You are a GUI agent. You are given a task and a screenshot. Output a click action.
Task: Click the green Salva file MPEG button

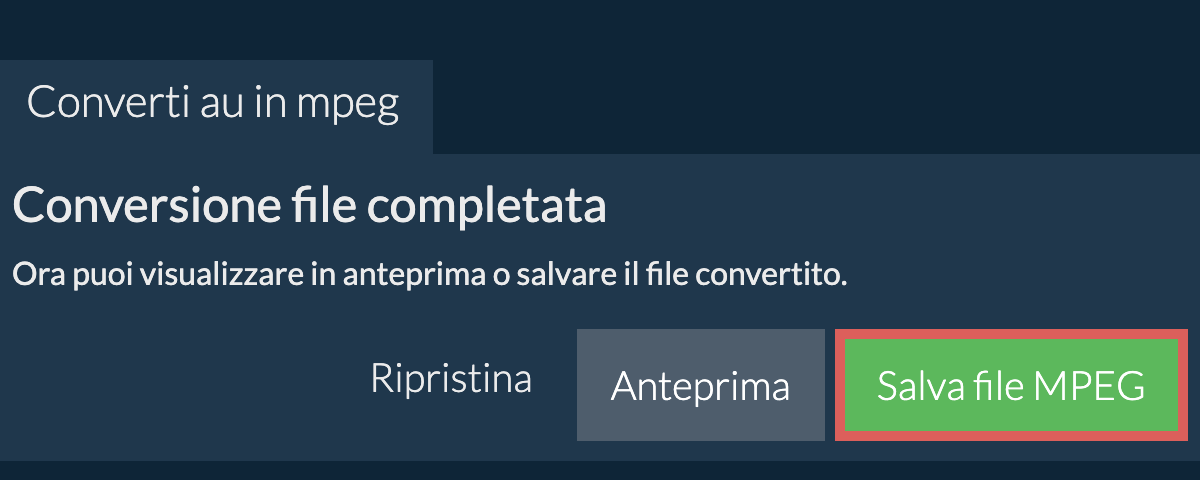[1010, 386]
